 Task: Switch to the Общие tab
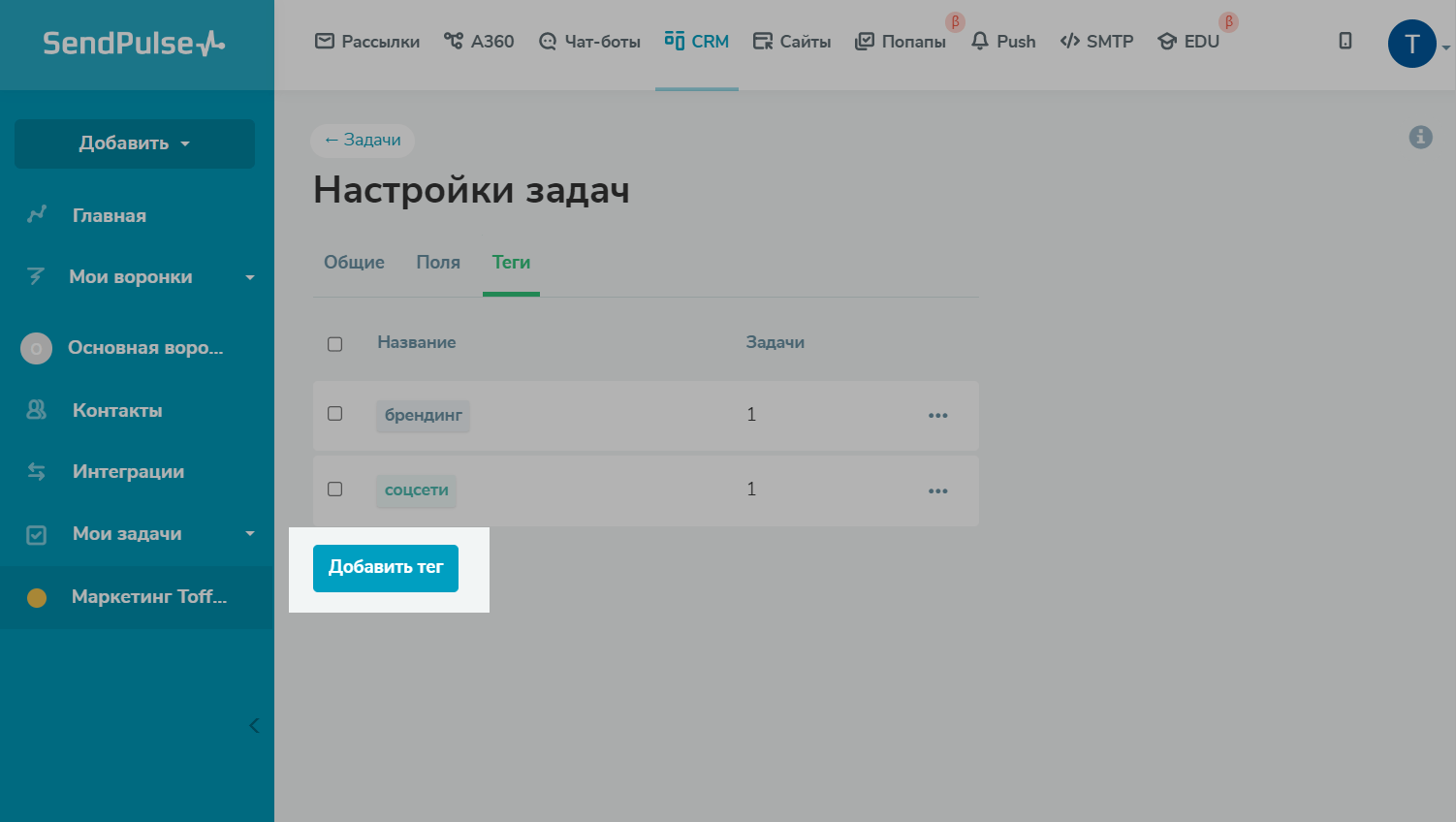354,263
